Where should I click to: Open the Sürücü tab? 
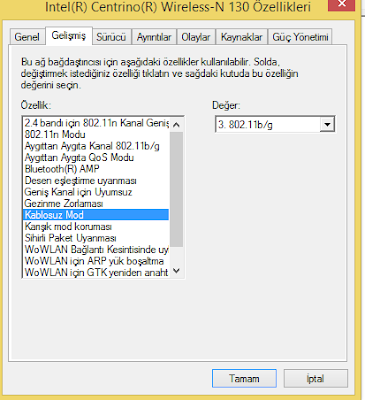point(111,37)
